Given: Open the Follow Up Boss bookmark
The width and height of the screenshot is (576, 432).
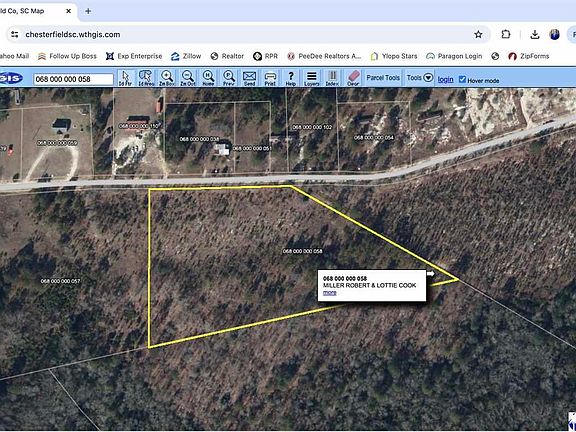Looking at the screenshot, I should (x=68, y=56).
